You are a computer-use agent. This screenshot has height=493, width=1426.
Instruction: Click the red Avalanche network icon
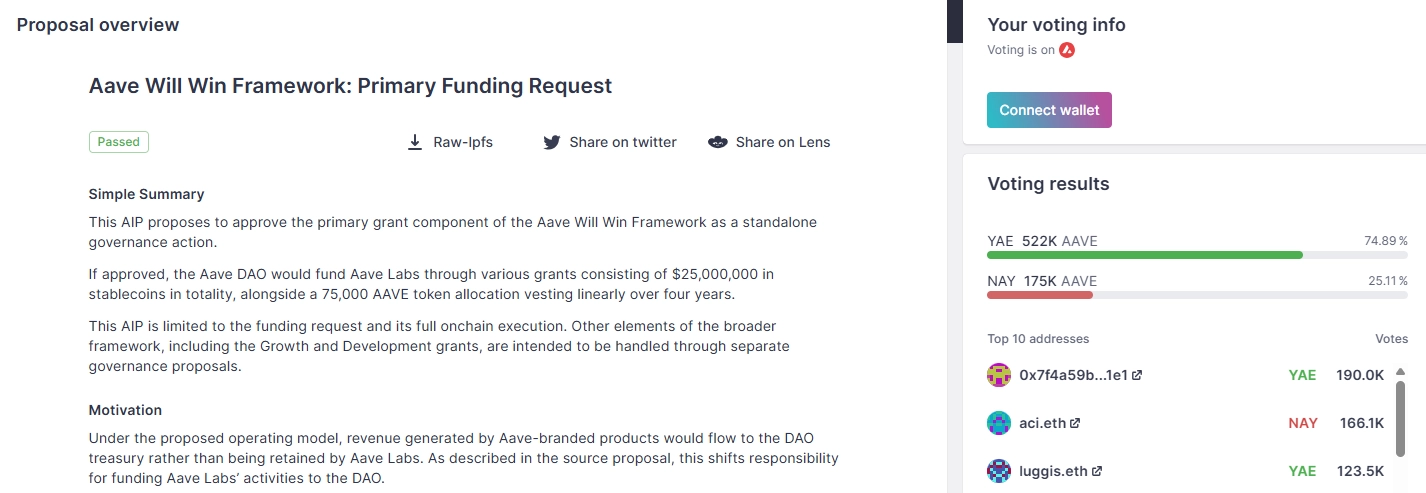(1067, 50)
